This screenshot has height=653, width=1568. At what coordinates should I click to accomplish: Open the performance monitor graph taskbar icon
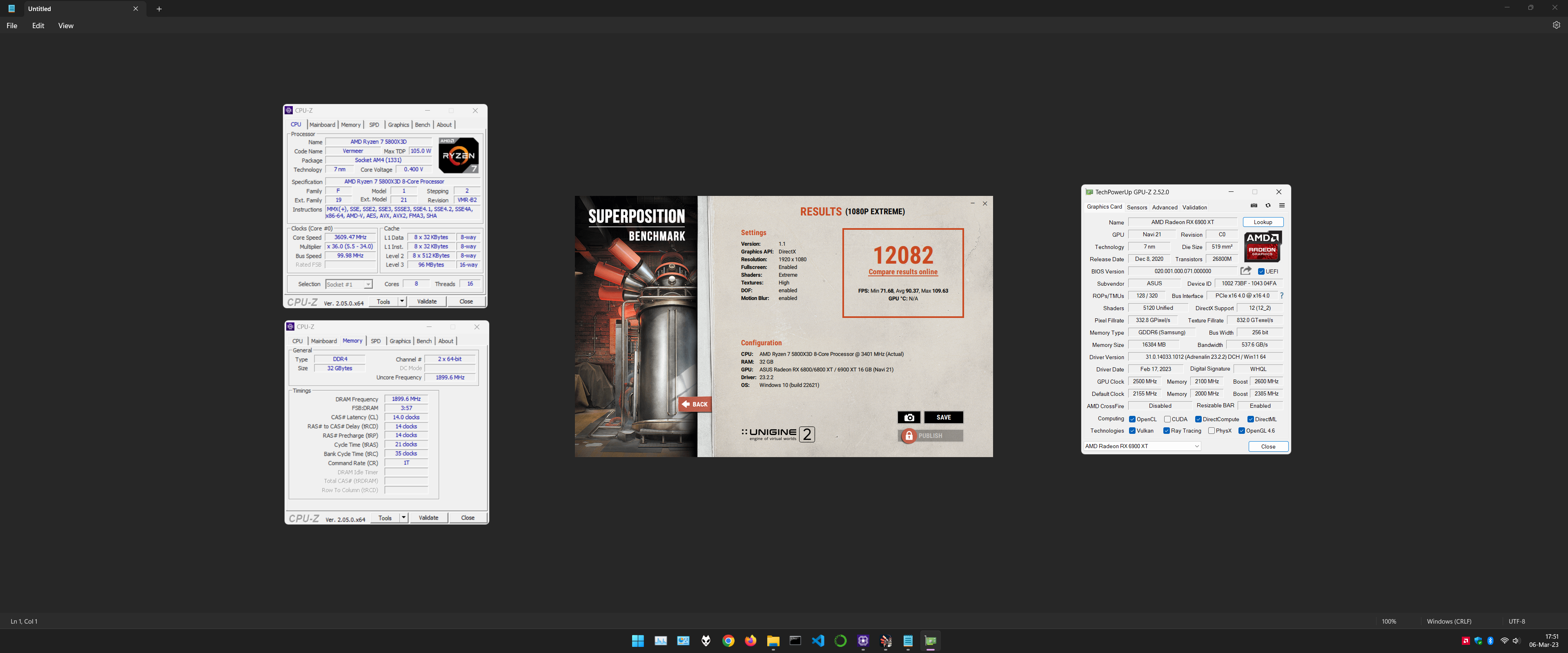point(660,641)
